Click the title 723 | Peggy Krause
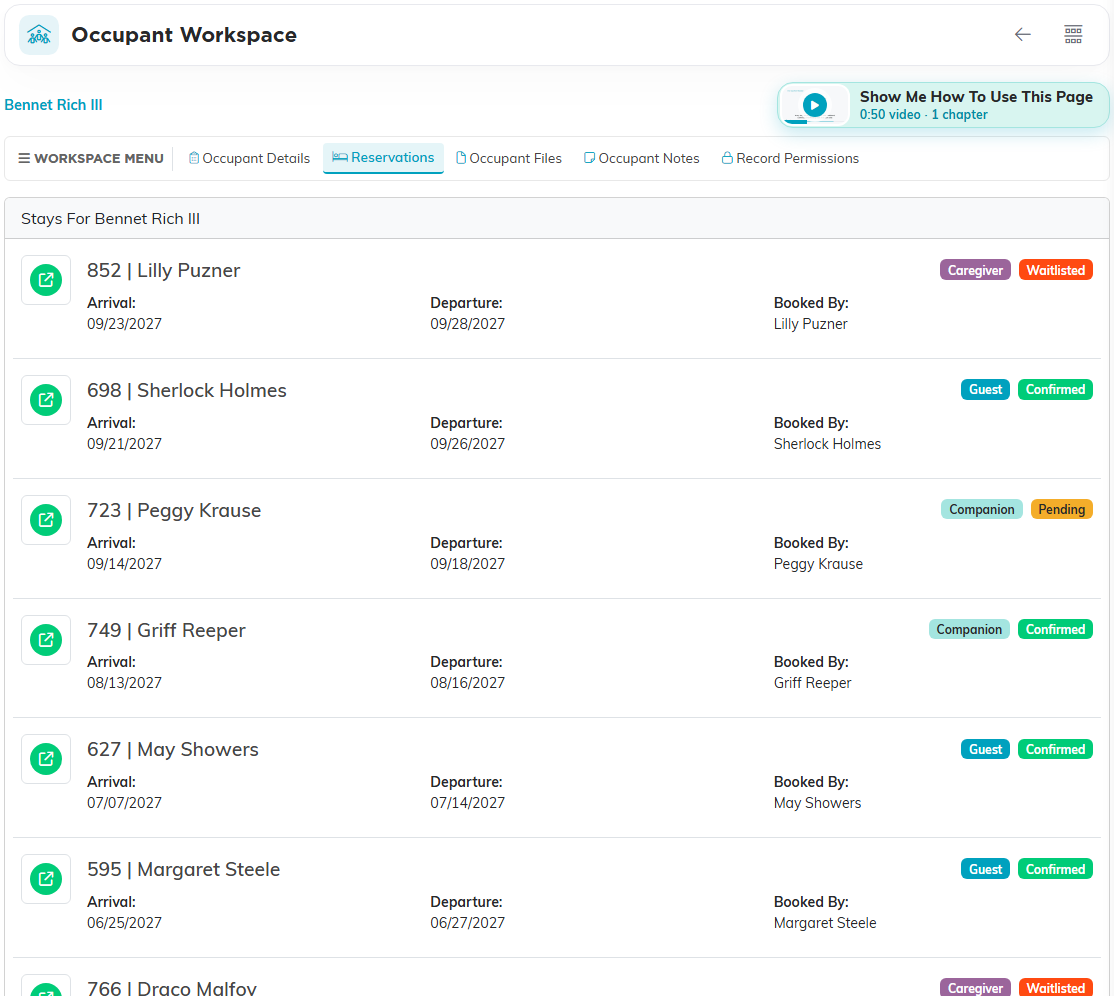The width and height of the screenshot is (1114, 996). pos(174,511)
